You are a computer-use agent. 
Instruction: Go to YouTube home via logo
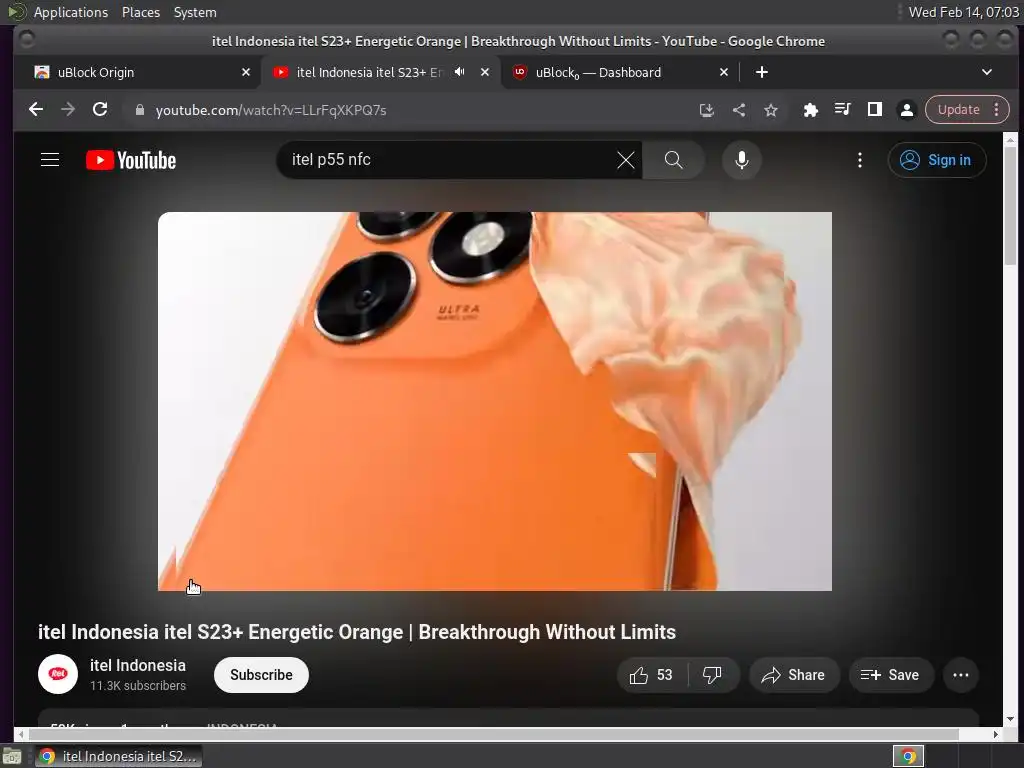(x=131, y=160)
